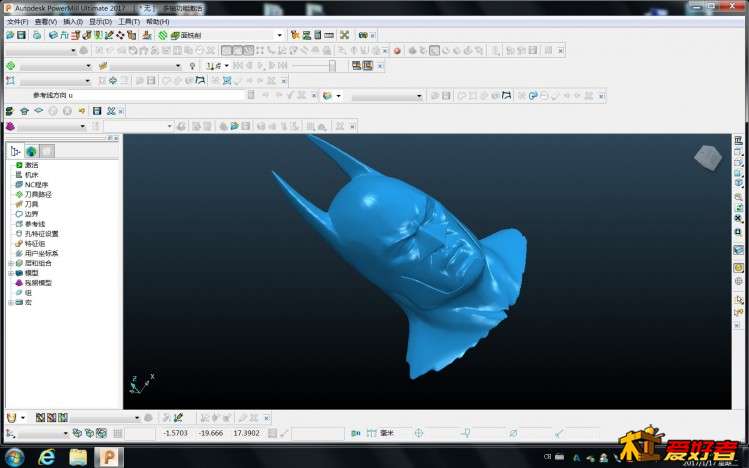Click the 面铣削 strategy button

pos(186,35)
